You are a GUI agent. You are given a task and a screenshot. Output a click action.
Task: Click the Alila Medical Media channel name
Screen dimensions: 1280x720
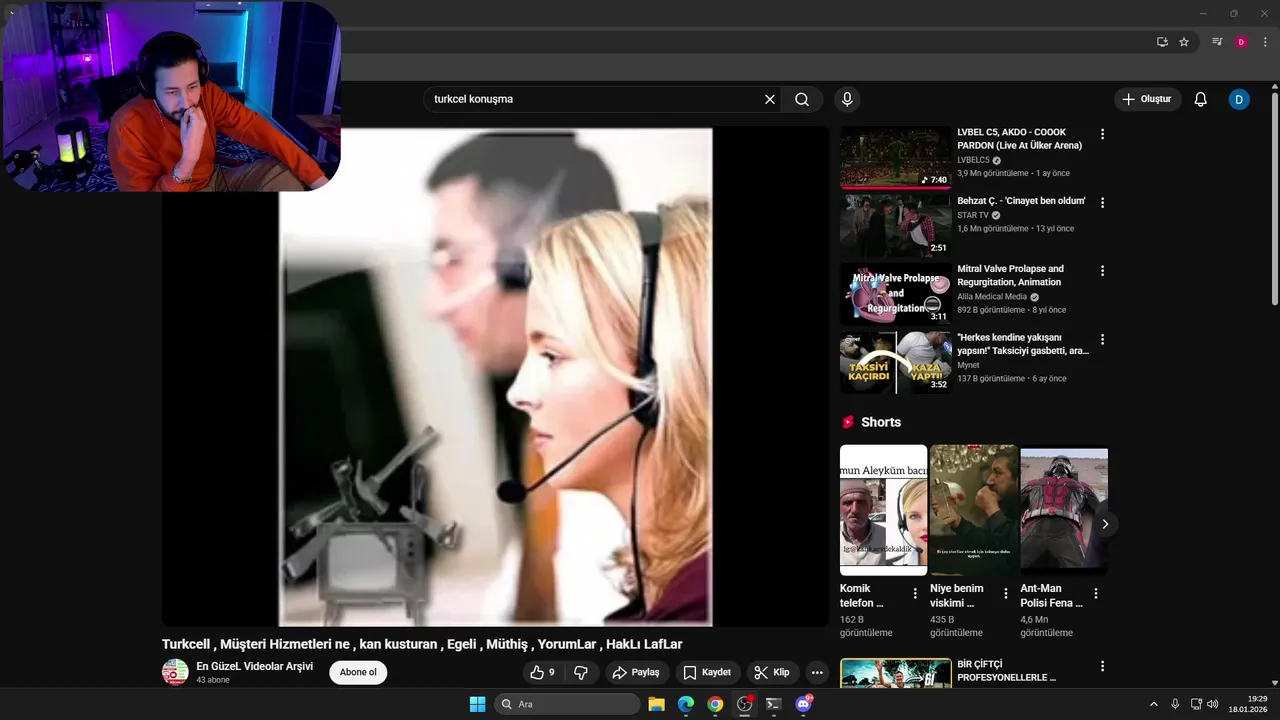pyautogui.click(x=992, y=297)
